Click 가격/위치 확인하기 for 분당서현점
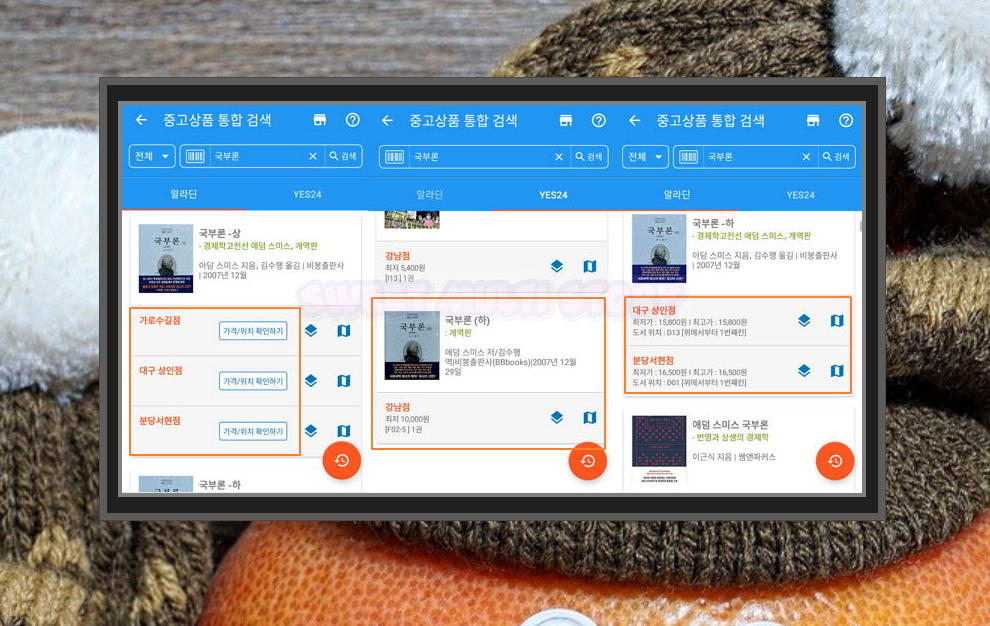This screenshot has height=626, width=990. (x=253, y=431)
